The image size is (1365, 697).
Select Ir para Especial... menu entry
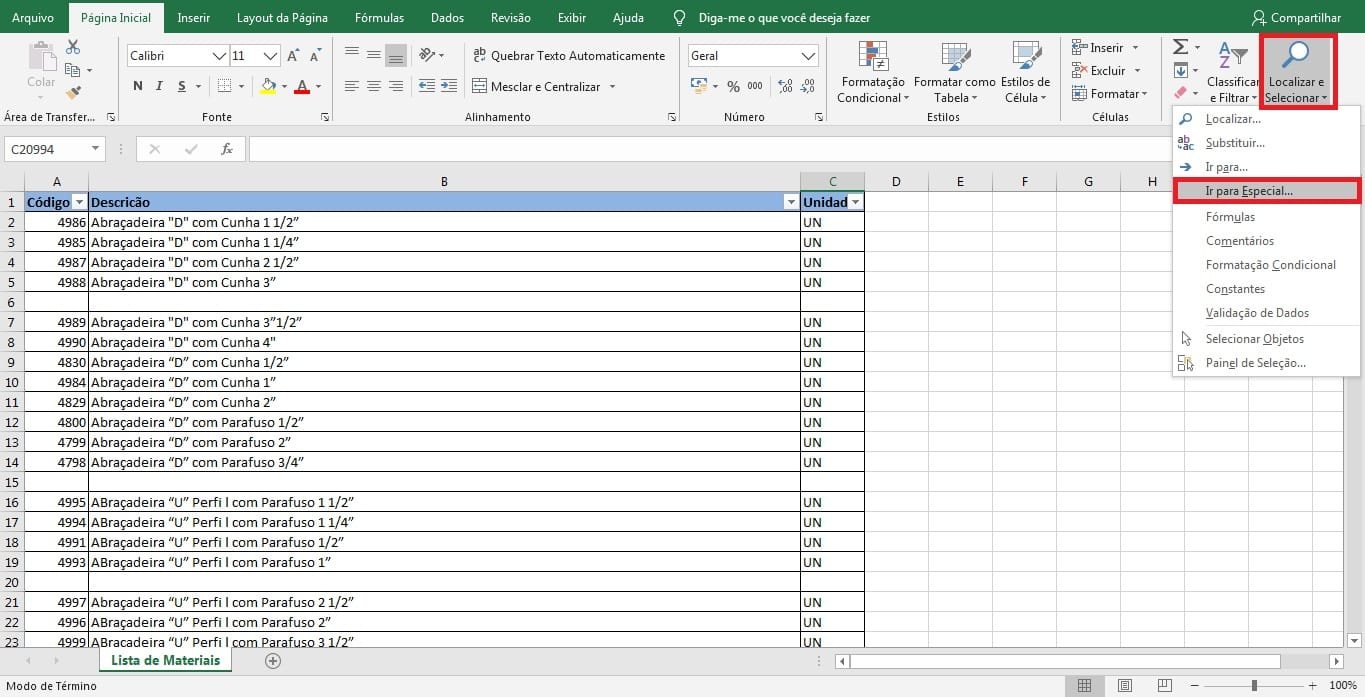tap(1266, 190)
